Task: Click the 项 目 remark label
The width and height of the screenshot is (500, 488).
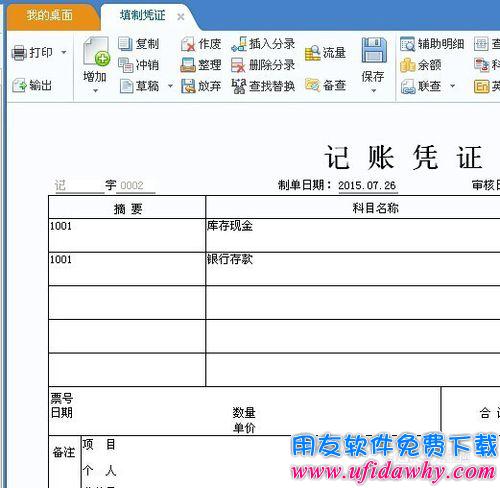Action: [99, 444]
